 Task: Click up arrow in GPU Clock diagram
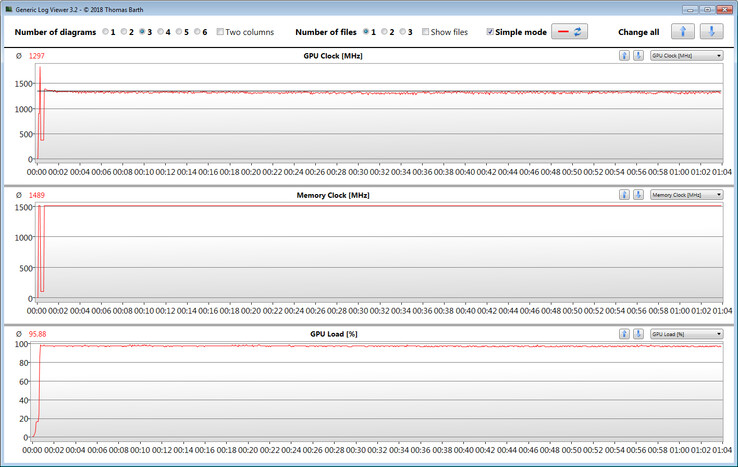pyautogui.click(x=624, y=56)
